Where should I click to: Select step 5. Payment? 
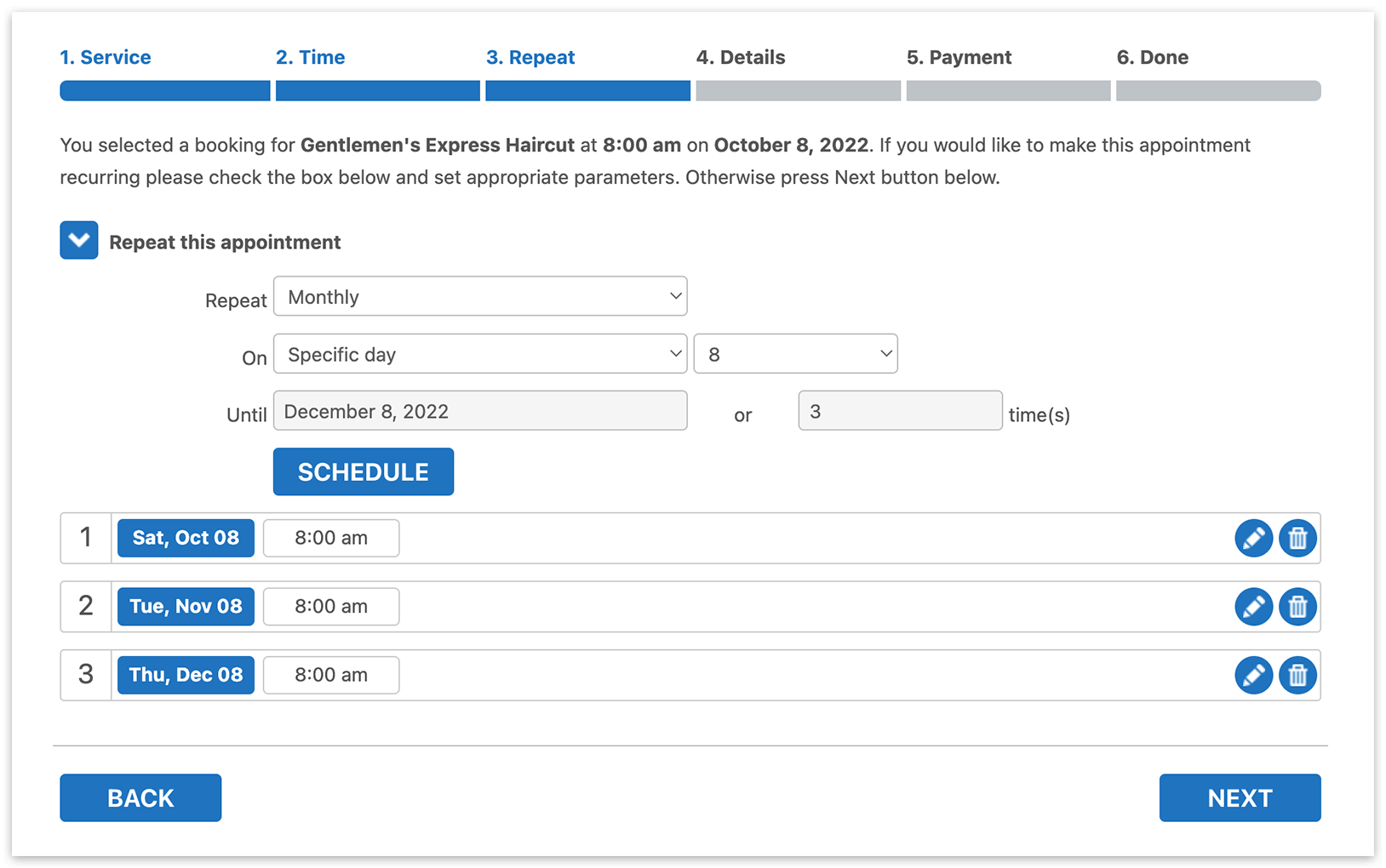tap(959, 57)
